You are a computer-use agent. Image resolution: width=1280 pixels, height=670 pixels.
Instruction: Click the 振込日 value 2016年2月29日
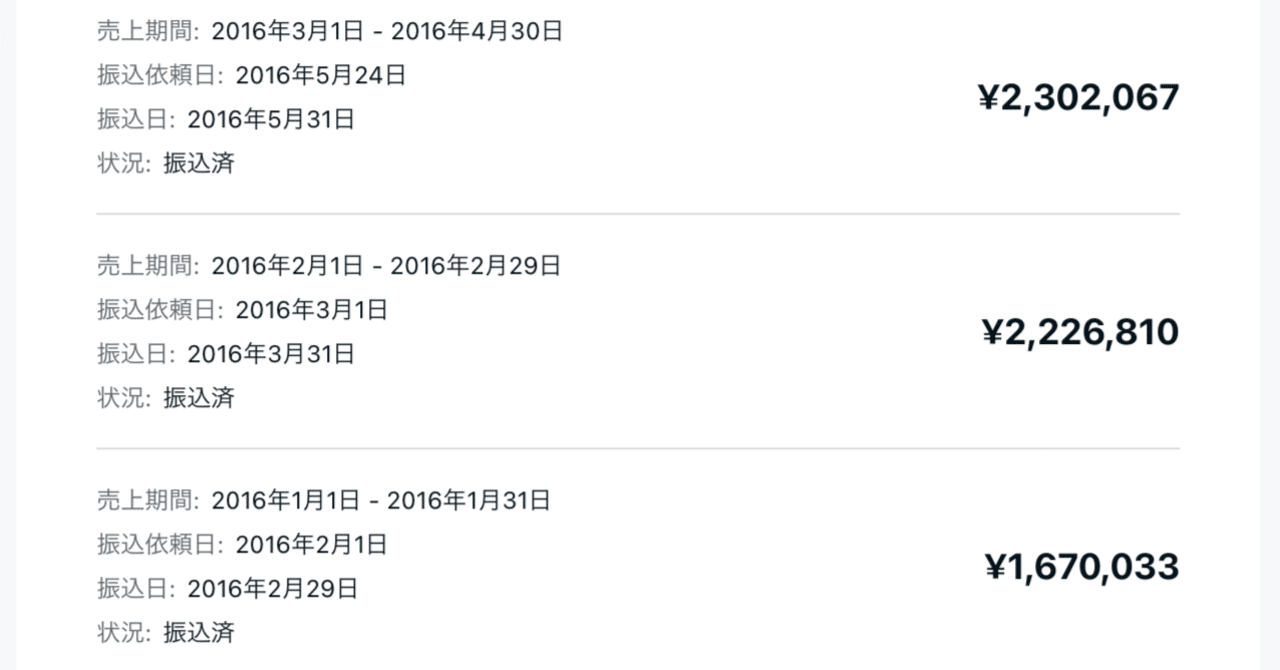[x=272, y=588]
